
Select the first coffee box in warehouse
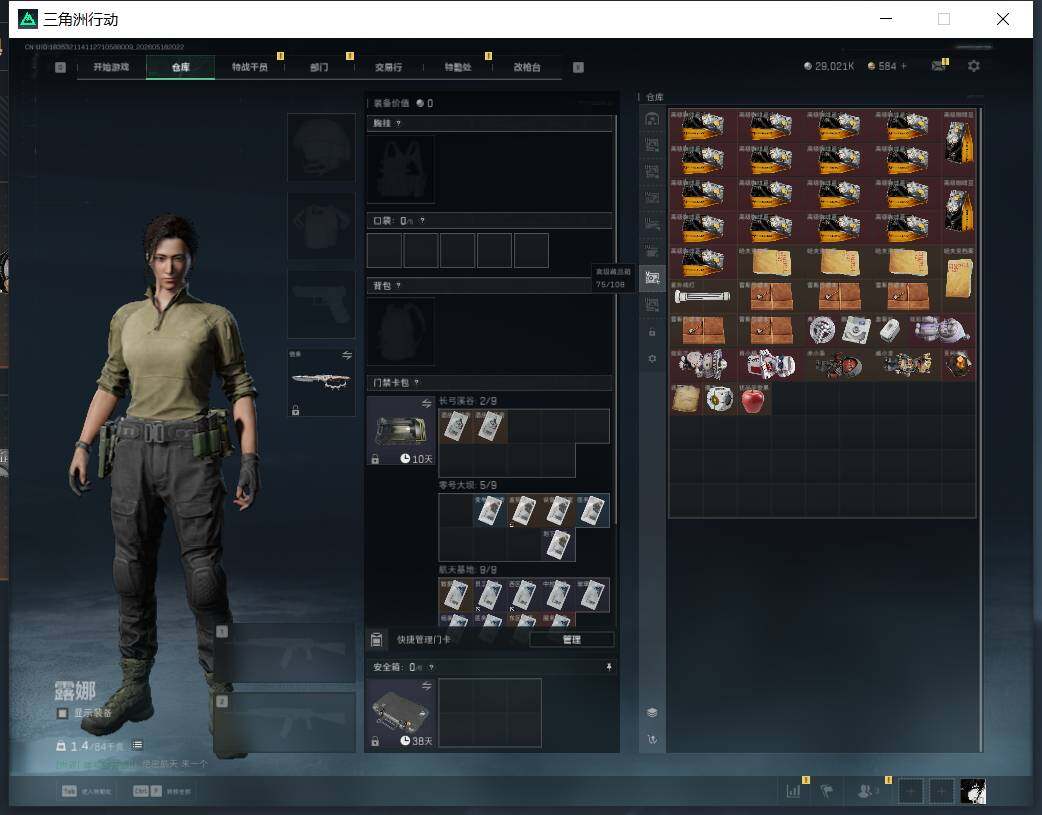[x=702, y=125]
